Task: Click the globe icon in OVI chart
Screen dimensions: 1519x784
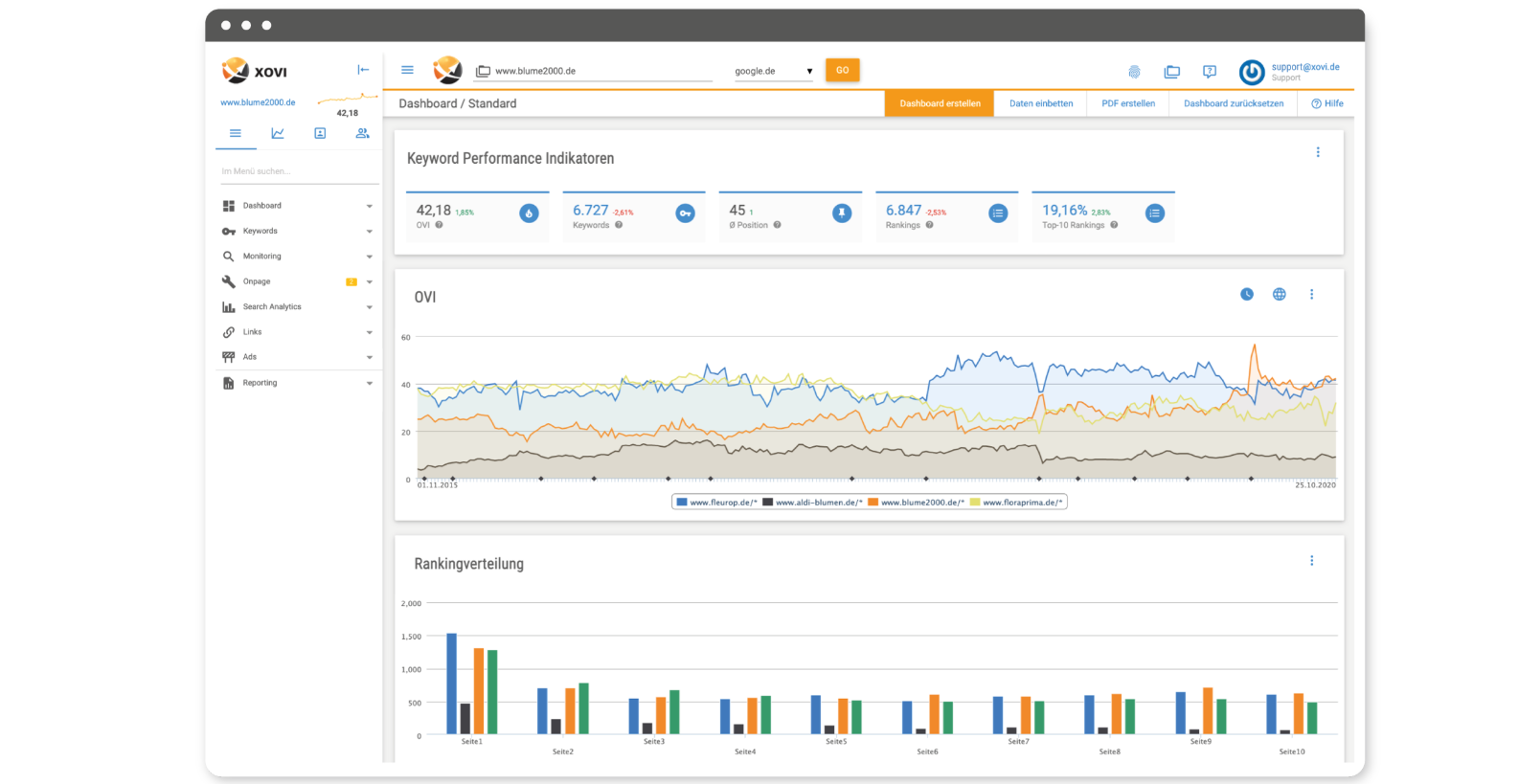Action: coord(1280,295)
